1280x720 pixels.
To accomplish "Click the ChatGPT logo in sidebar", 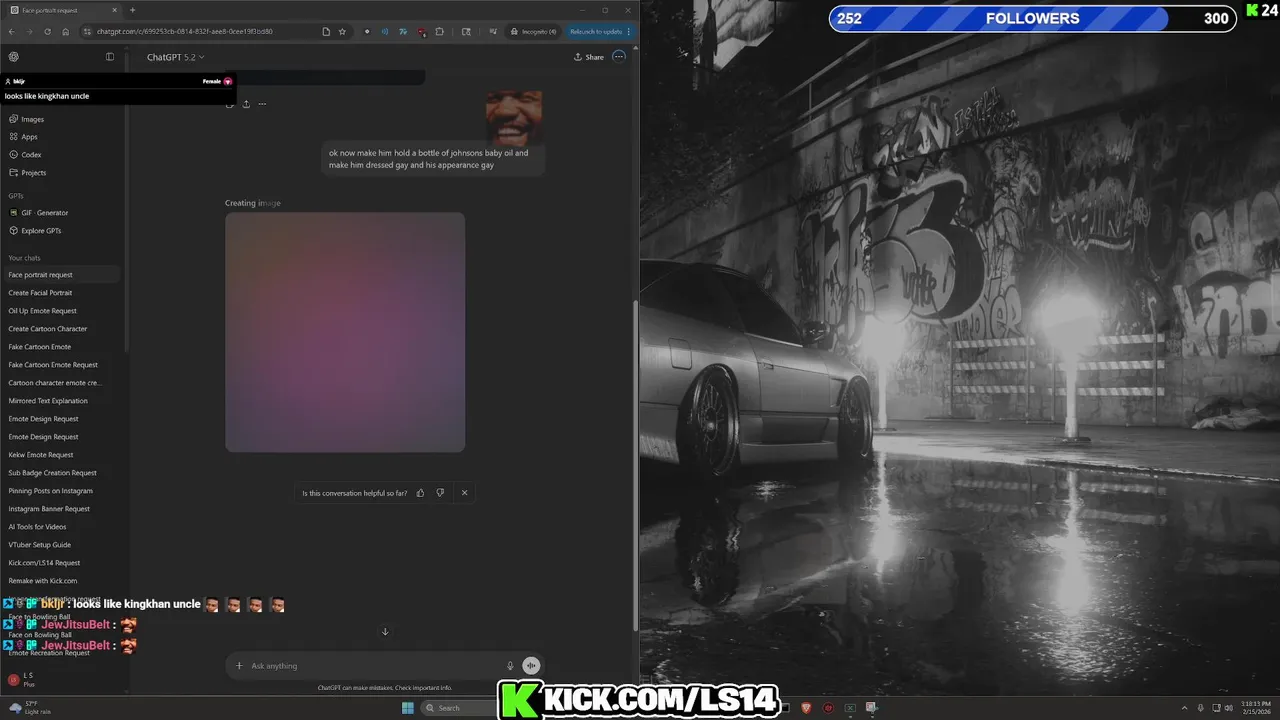I will pos(13,57).
